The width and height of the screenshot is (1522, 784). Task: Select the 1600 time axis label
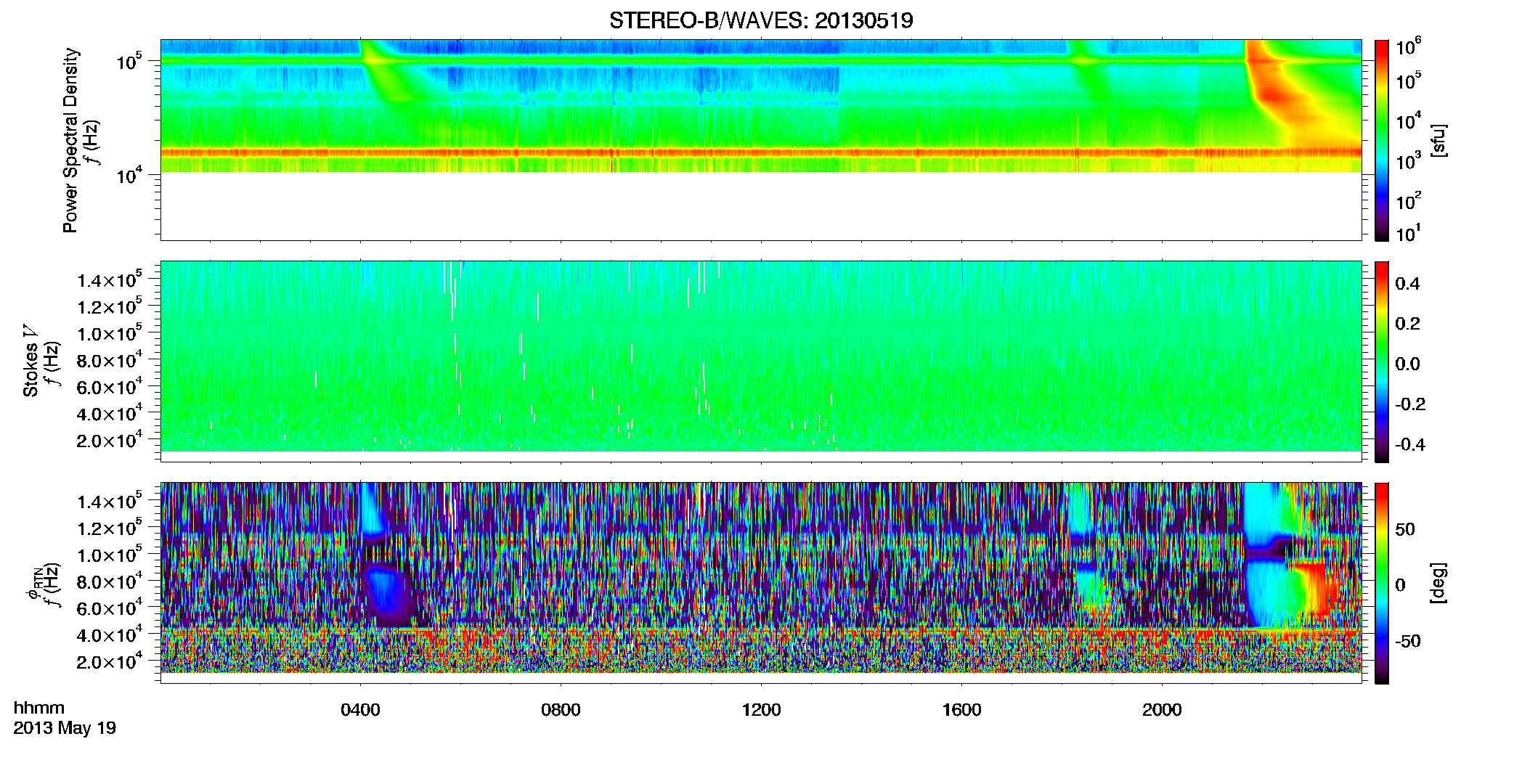[x=961, y=710]
